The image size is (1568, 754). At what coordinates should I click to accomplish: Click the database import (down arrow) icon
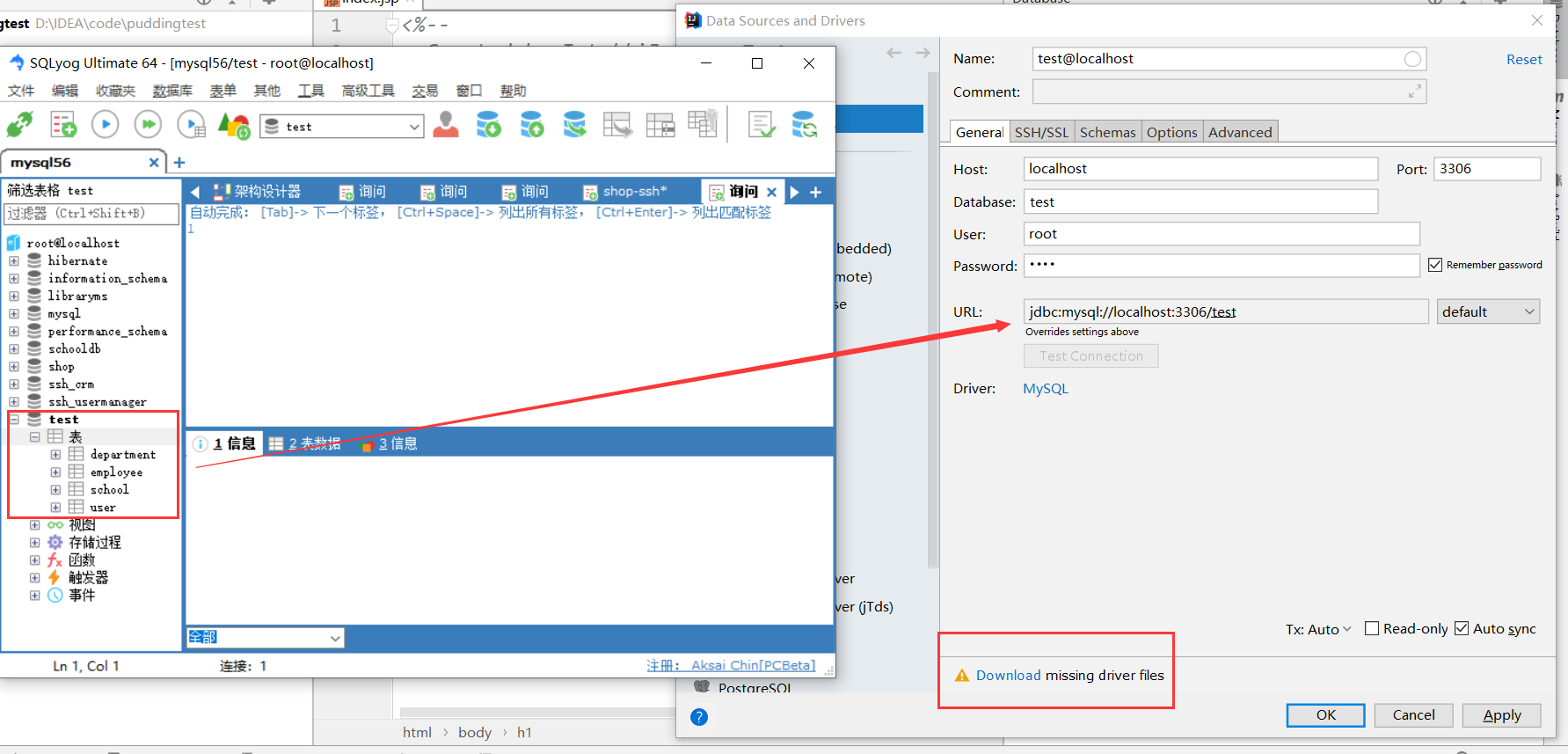[488, 125]
